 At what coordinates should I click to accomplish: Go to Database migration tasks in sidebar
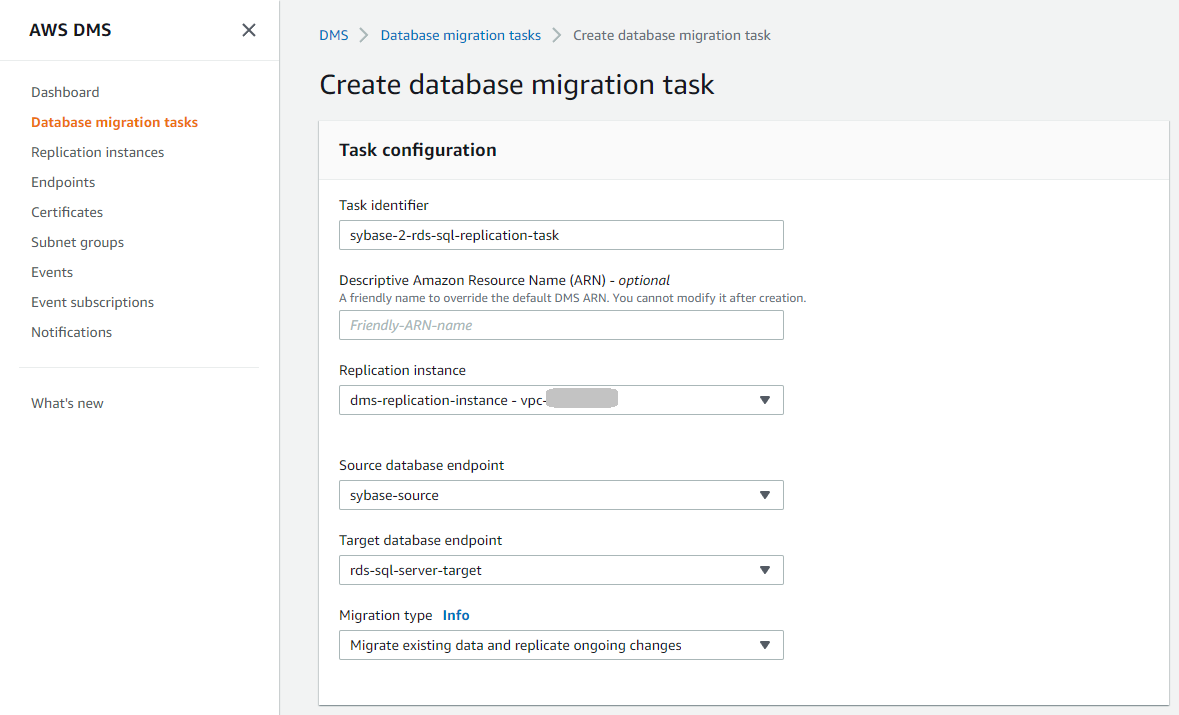114,122
